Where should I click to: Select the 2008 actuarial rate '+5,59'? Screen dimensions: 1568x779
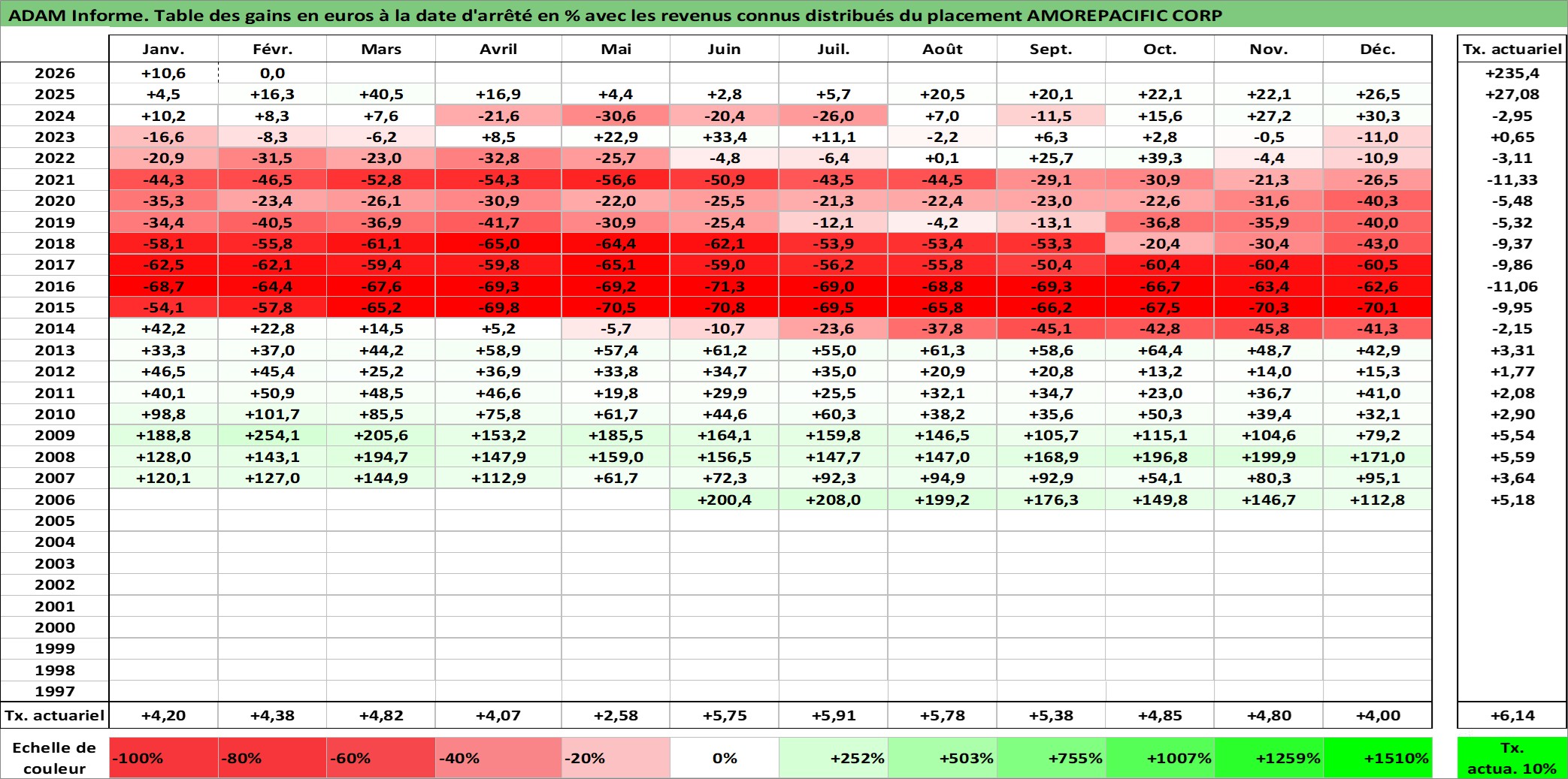1512,457
